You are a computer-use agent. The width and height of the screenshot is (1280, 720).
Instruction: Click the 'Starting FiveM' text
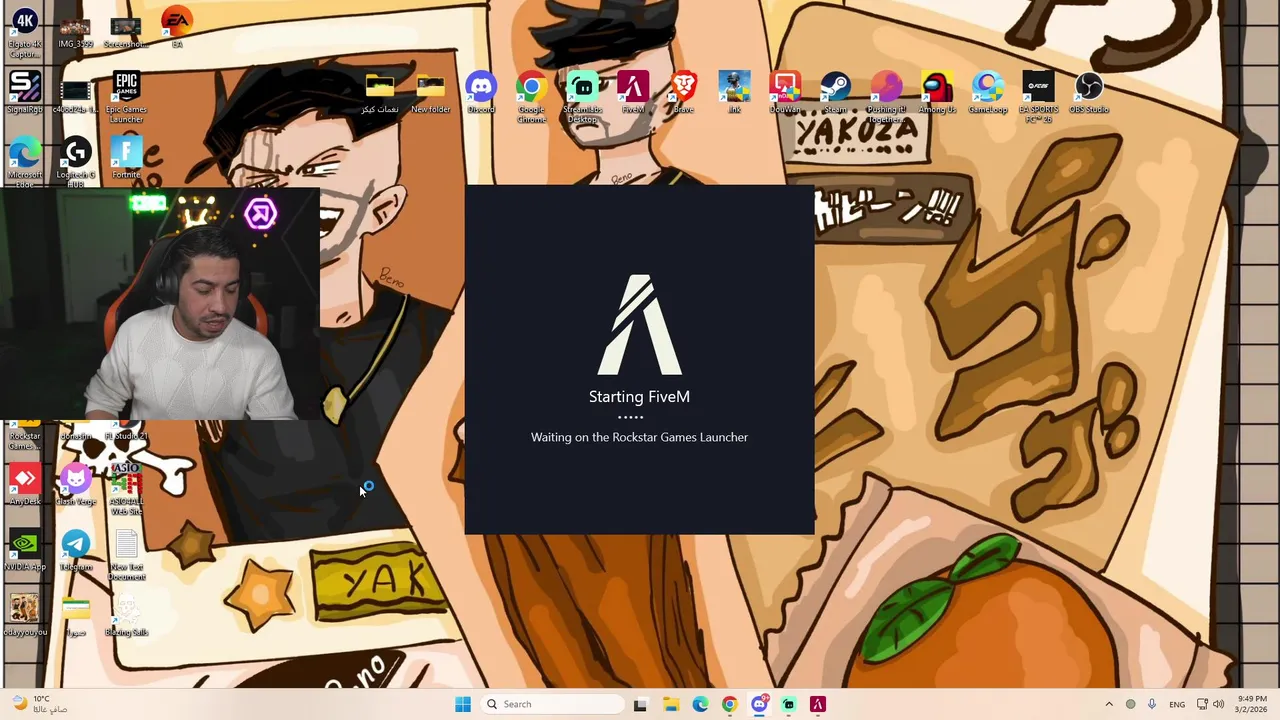[x=639, y=397]
